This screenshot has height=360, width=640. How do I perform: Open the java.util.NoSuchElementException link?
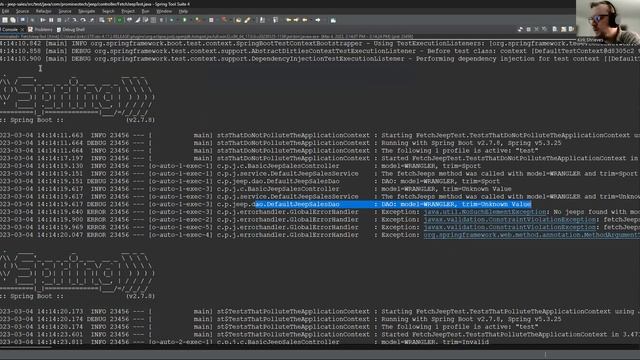click(484, 212)
